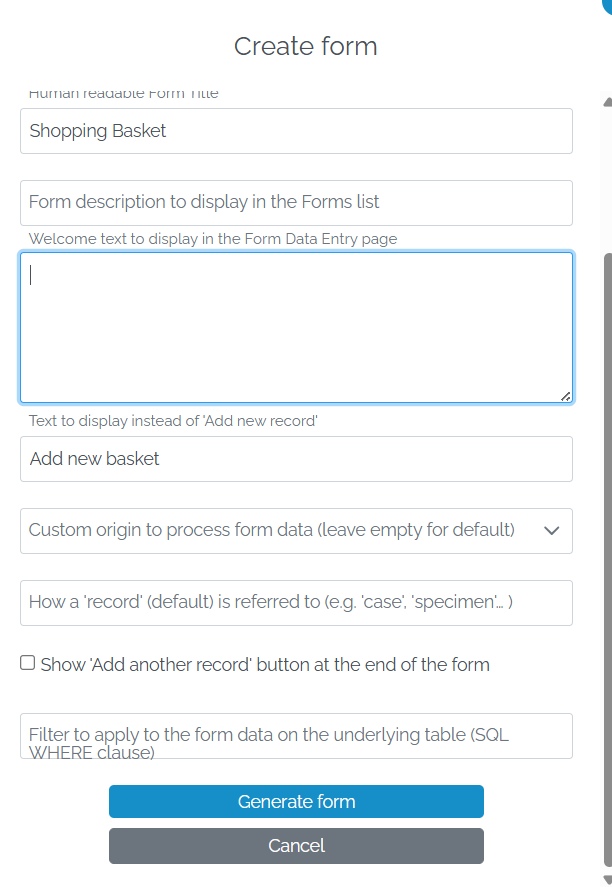Click the record naming field
The image size is (612, 887).
click(x=296, y=603)
